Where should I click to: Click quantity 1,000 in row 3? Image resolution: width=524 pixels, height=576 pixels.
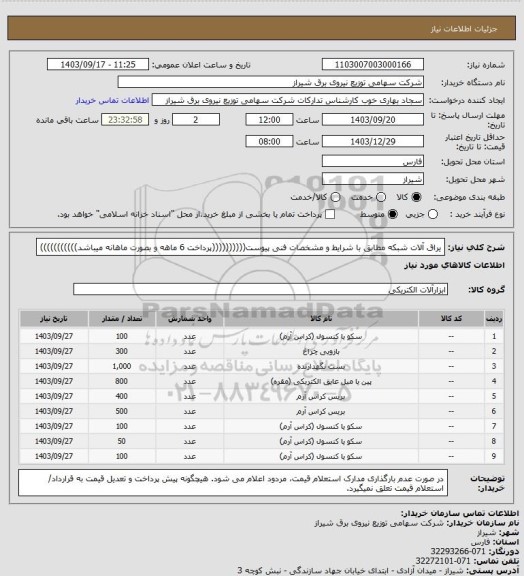[122, 366]
